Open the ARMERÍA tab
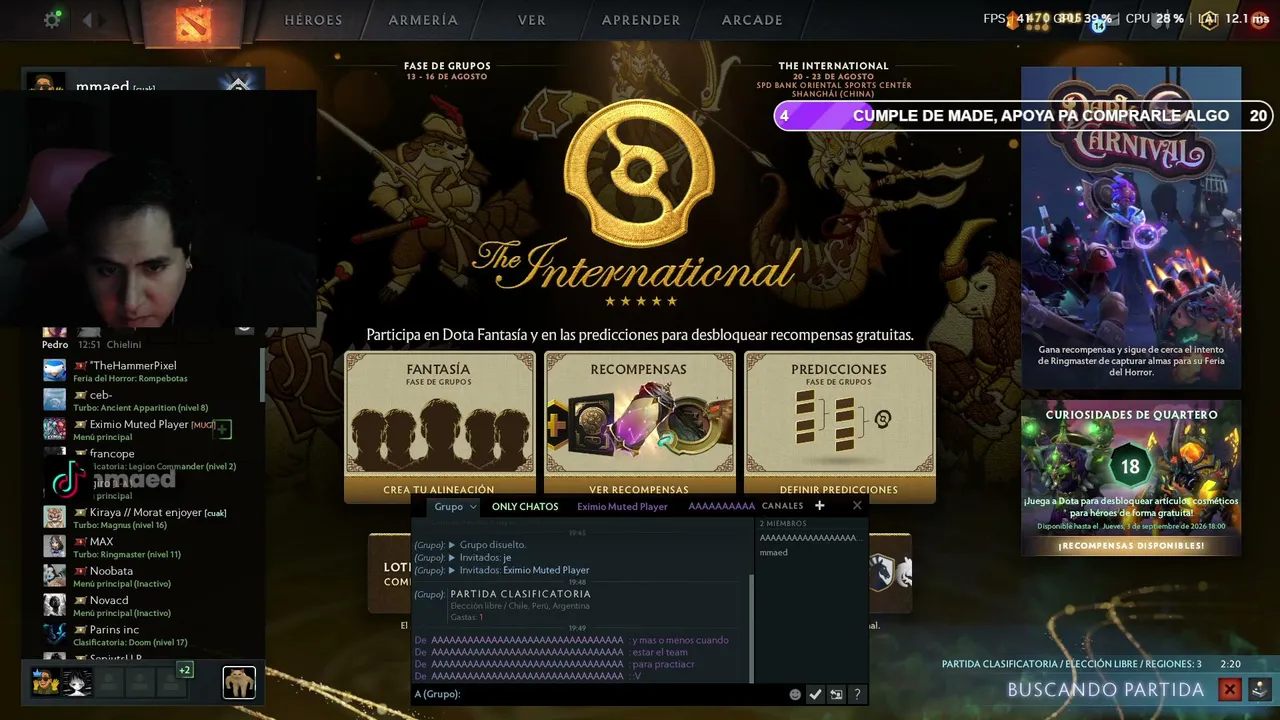1280x720 pixels. 423,20
